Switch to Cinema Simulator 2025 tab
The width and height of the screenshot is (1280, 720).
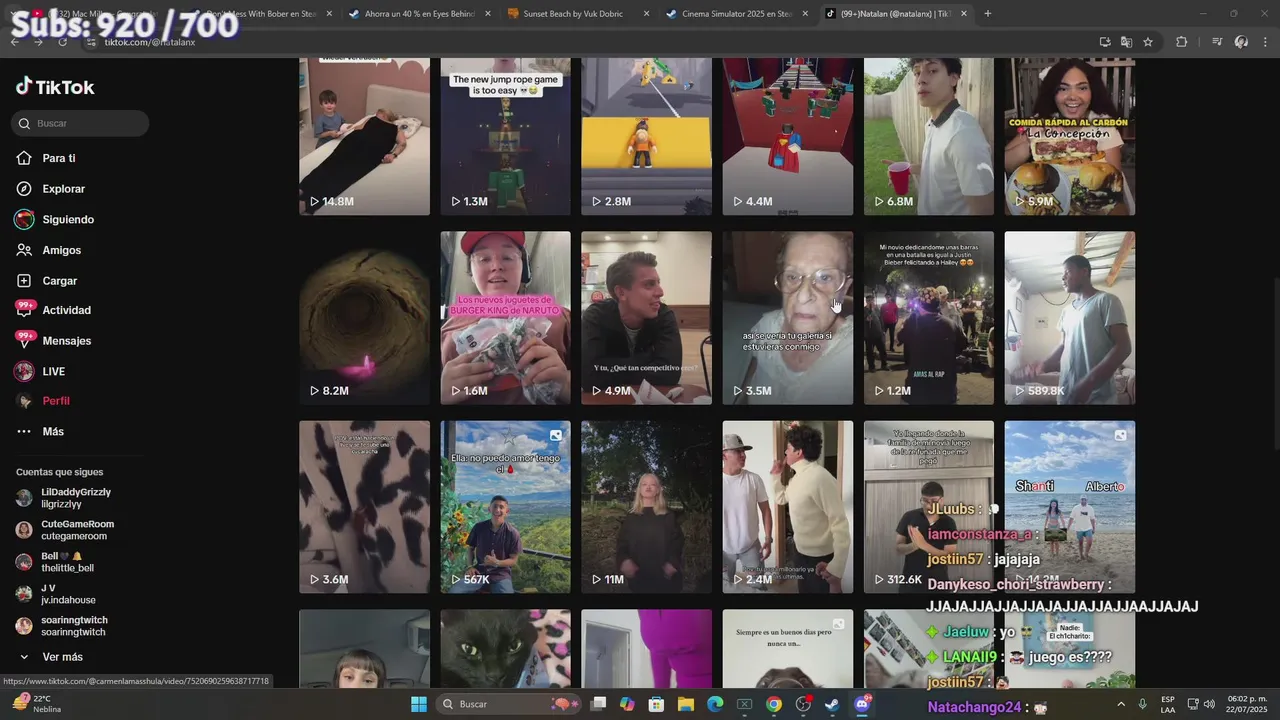pyautogui.click(x=737, y=14)
